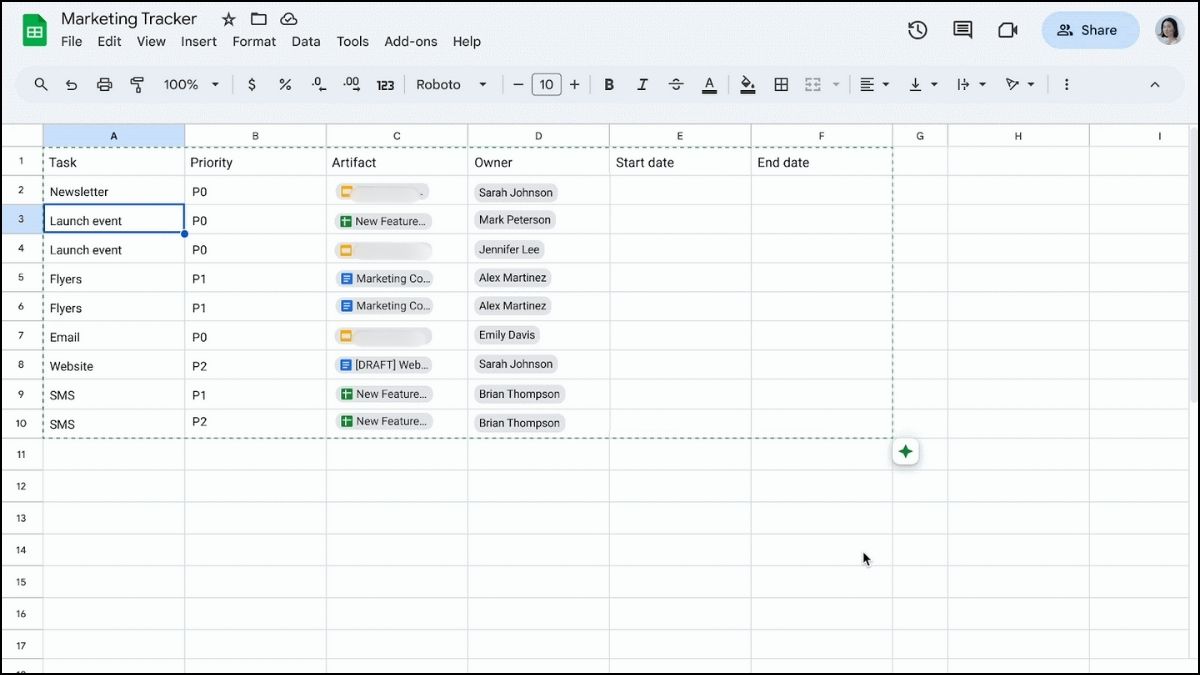Click the merge cells icon
This screenshot has height=675, width=1200.
point(813,85)
